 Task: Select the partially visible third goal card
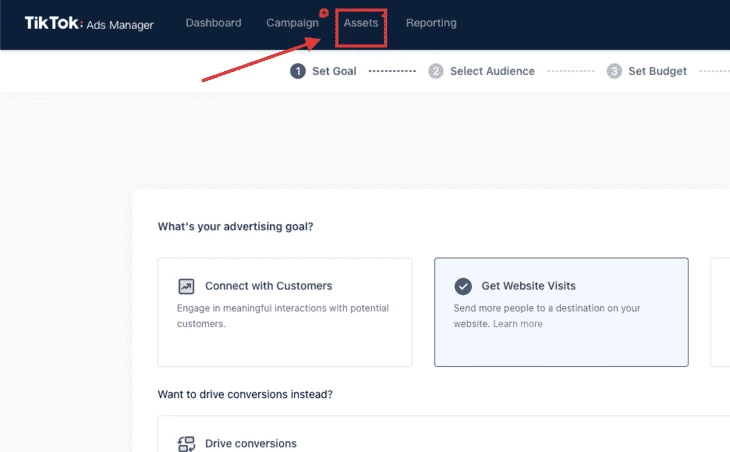(x=720, y=312)
